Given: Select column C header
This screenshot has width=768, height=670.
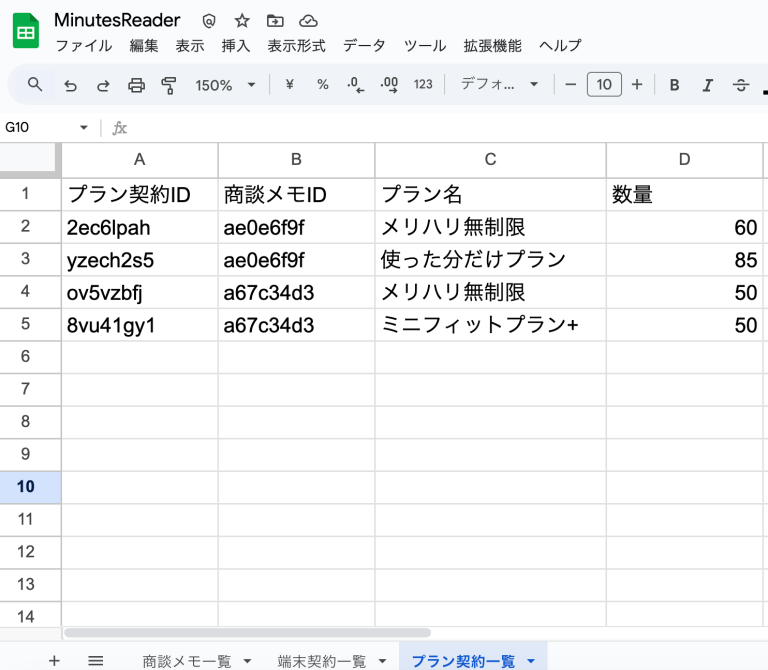Looking at the screenshot, I should click(490, 160).
